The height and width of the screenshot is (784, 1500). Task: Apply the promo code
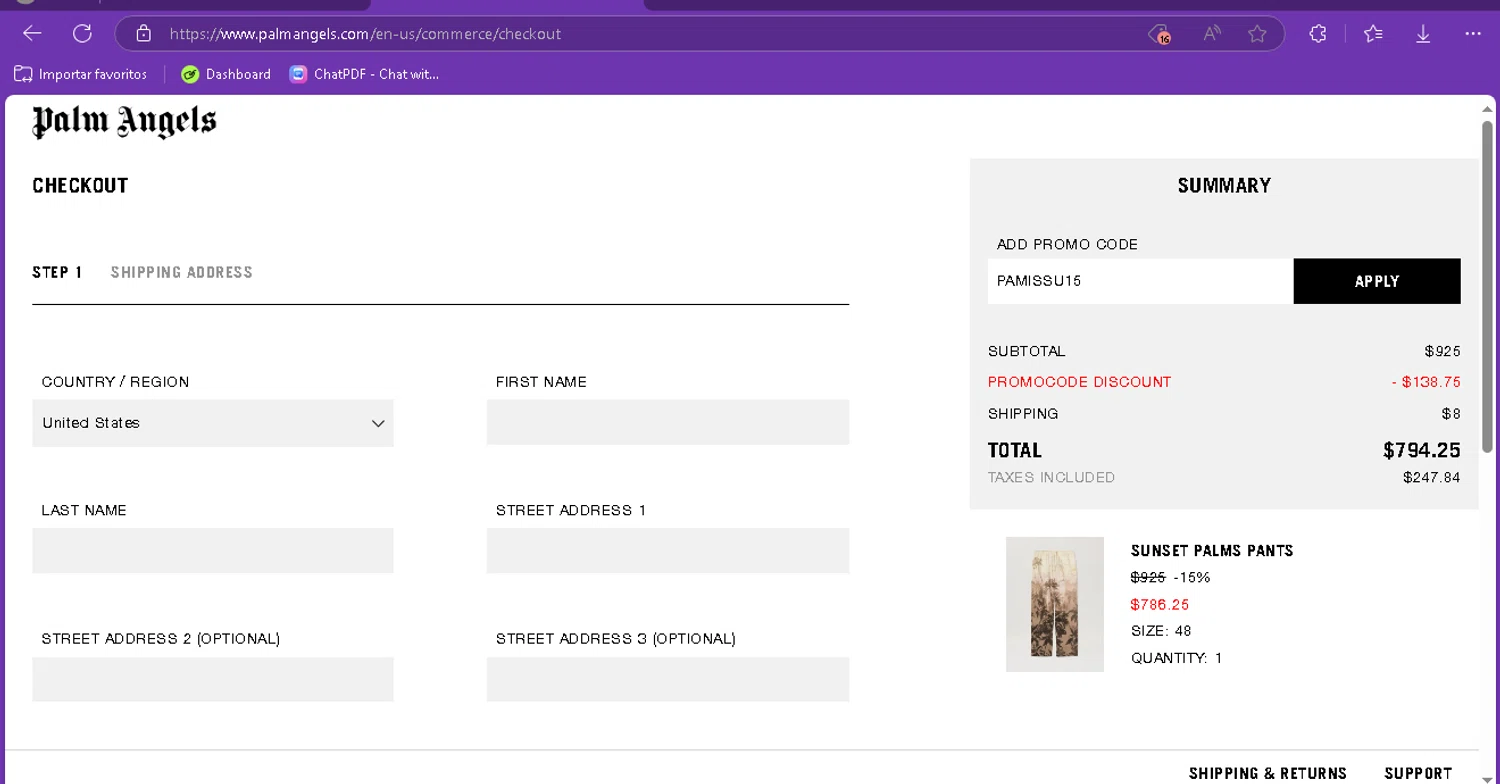click(x=1377, y=281)
